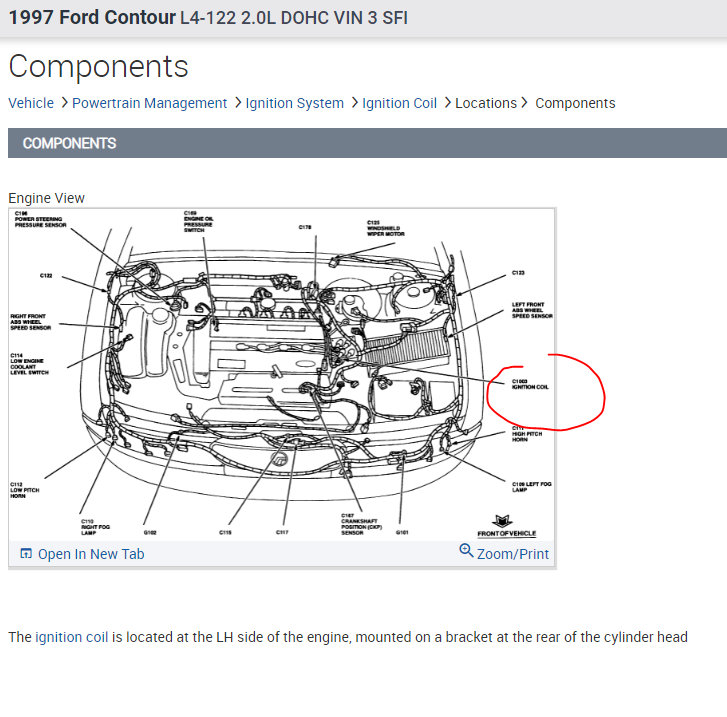Click the engine view diagram image

pos(282,375)
